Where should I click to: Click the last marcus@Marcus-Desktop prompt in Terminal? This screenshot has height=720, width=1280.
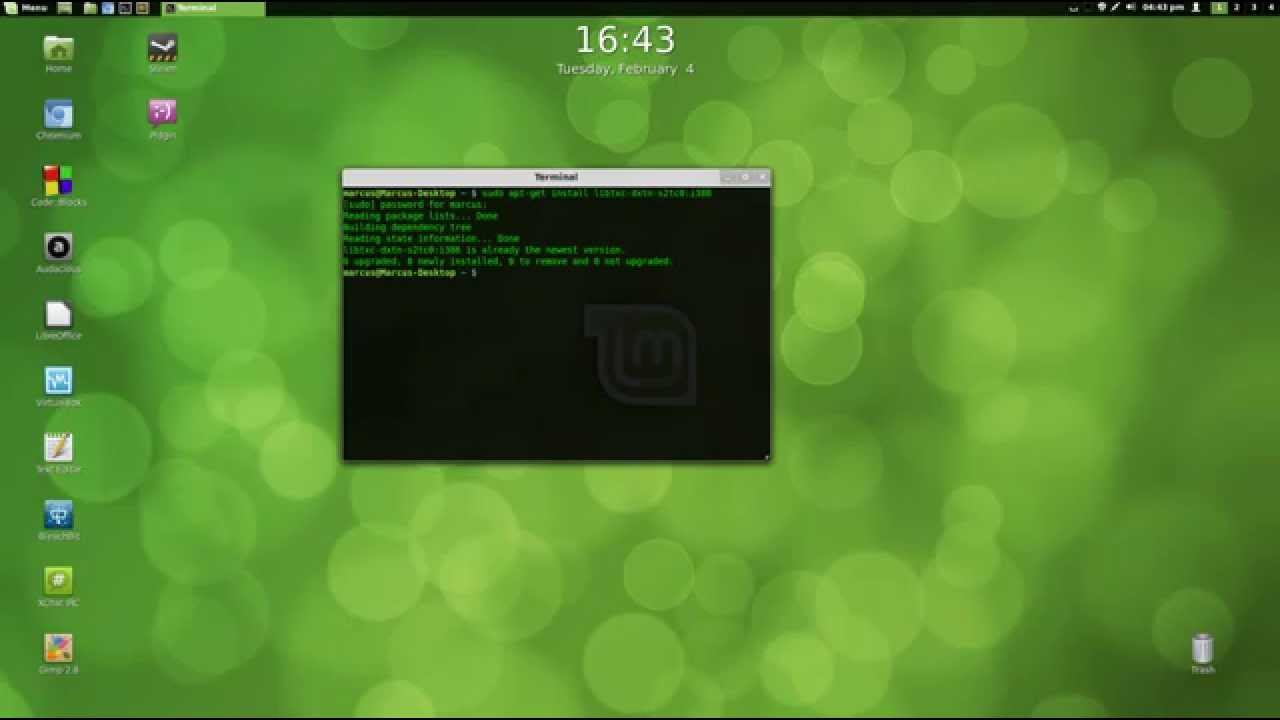click(410, 273)
